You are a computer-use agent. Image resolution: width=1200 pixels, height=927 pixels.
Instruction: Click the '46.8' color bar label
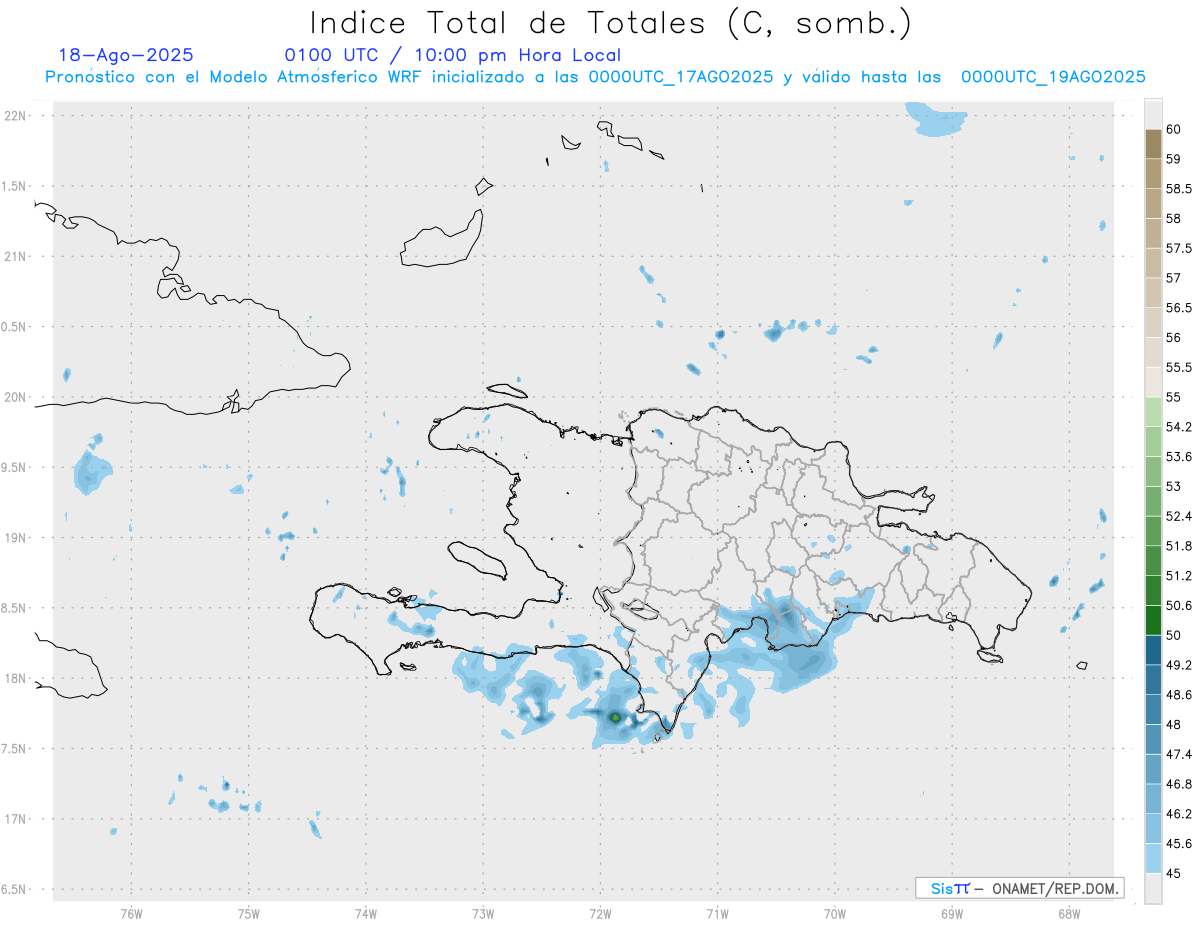tap(1179, 784)
